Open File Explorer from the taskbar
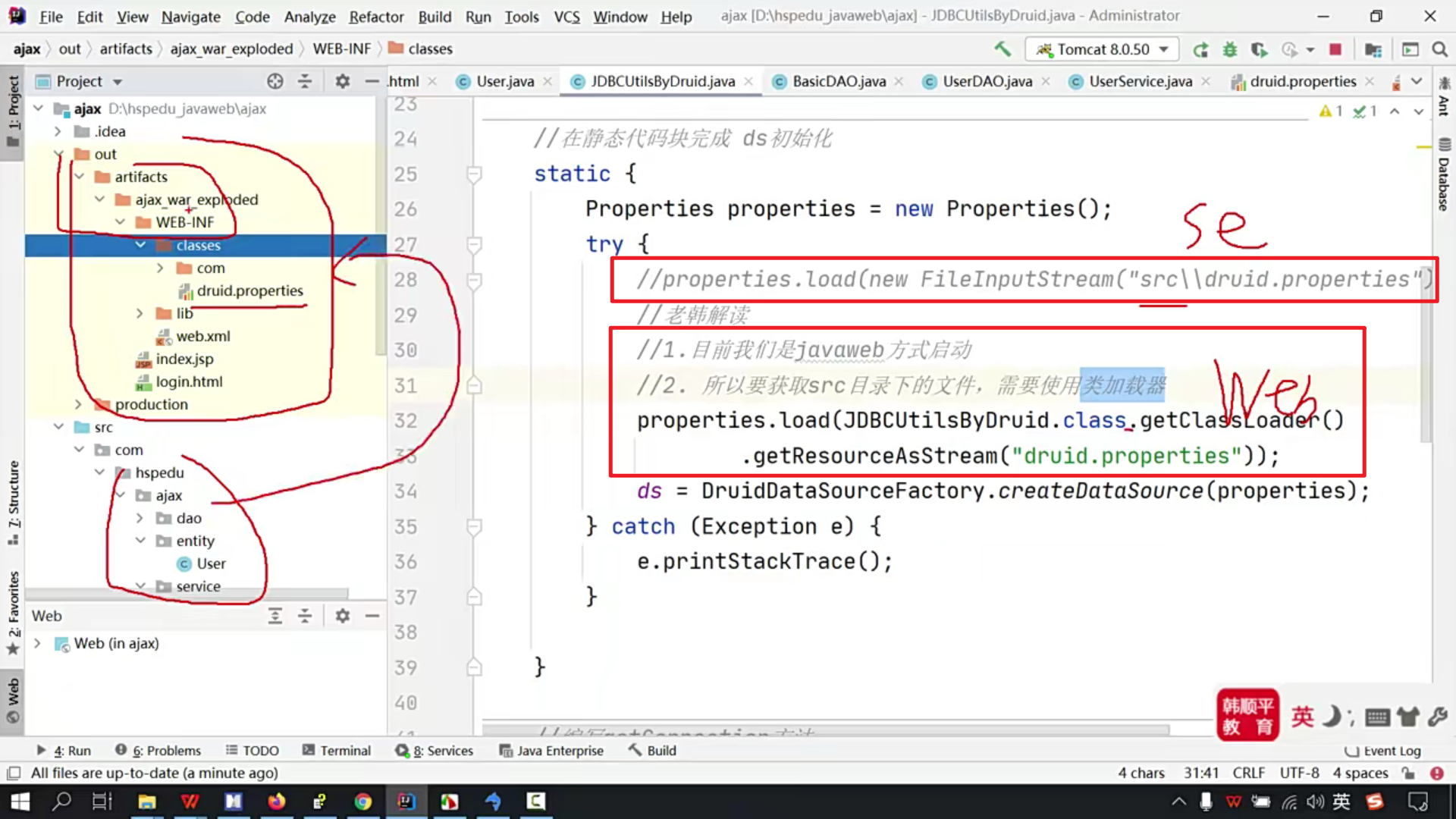 pyautogui.click(x=146, y=802)
